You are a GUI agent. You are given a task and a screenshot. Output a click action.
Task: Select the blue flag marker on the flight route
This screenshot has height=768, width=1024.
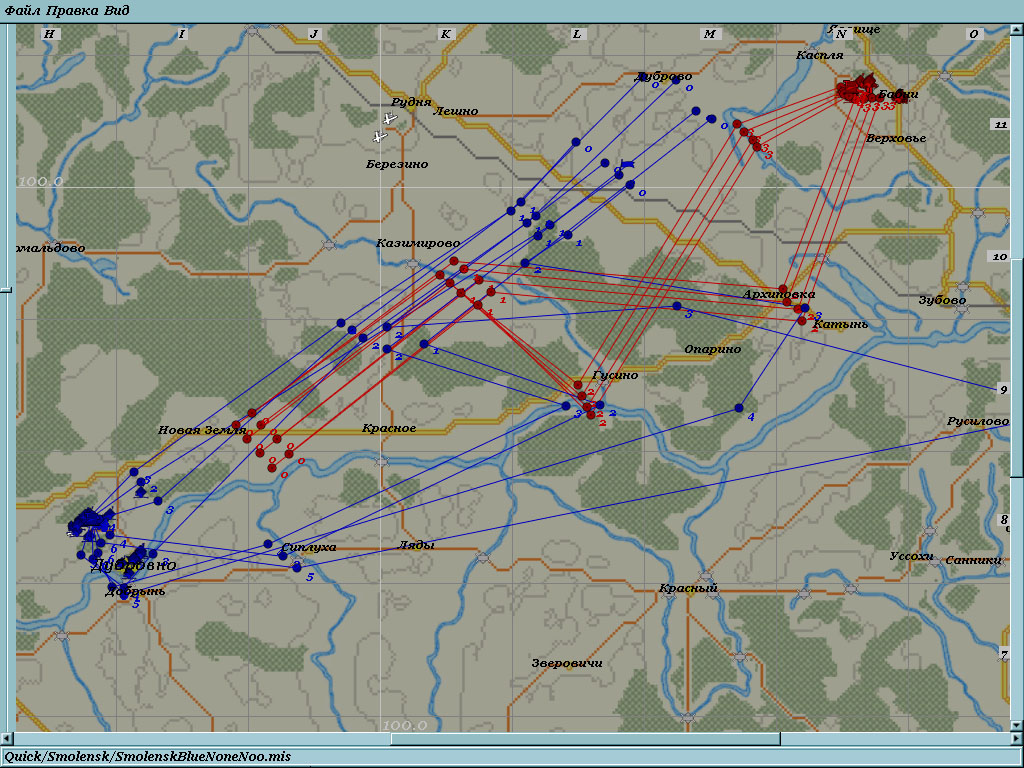(x=626, y=163)
